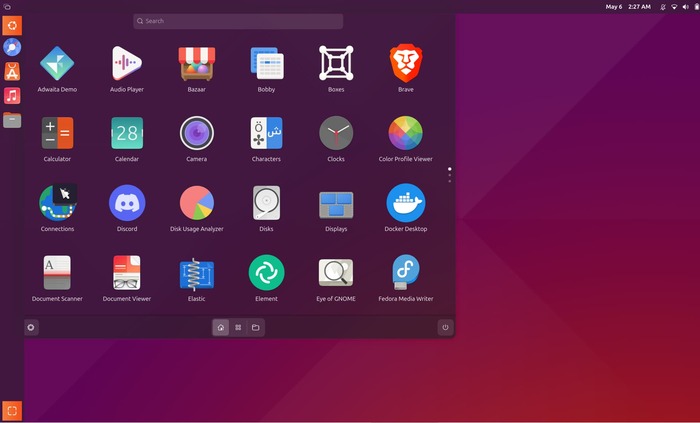Open Disk Usage Analyzer
This screenshot has width=700, height=423.
click(196, 203)
